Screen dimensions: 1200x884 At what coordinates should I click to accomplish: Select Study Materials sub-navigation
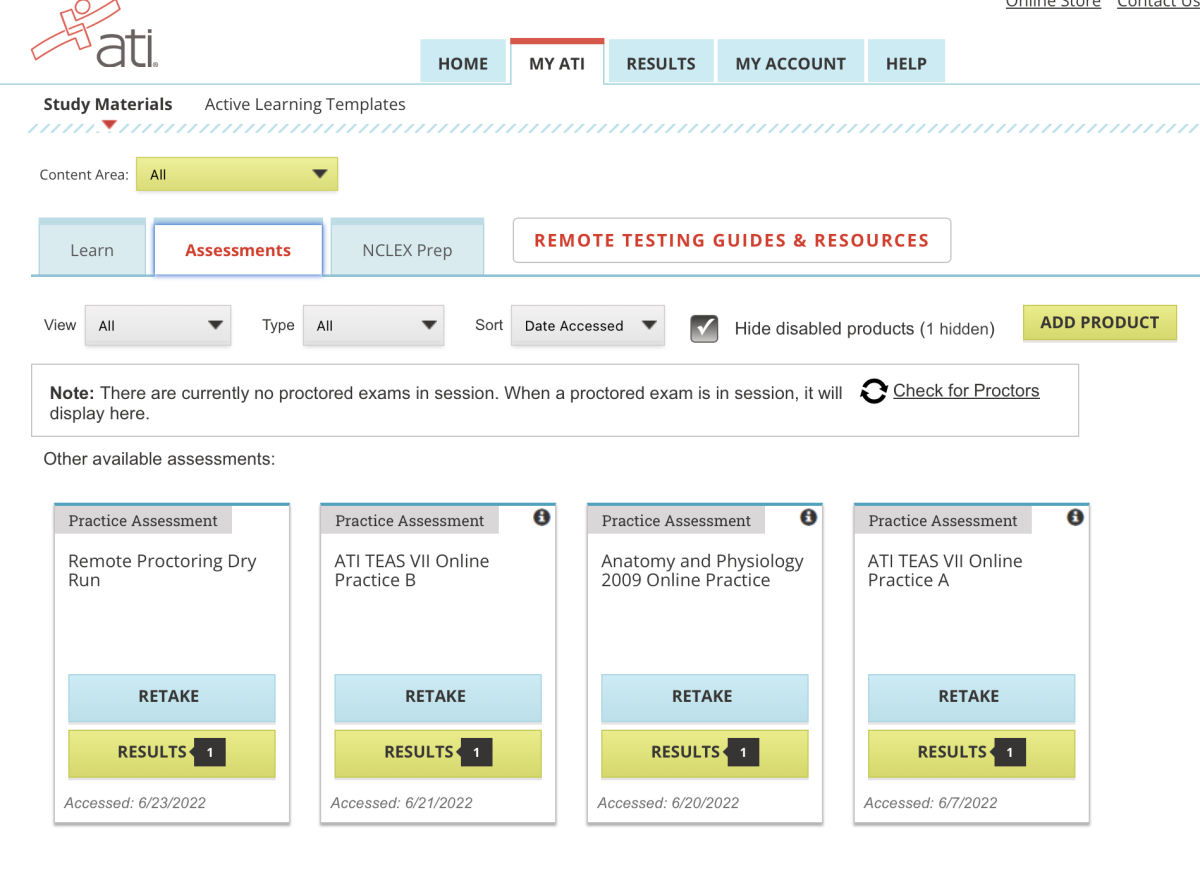(x=108, y=104)
